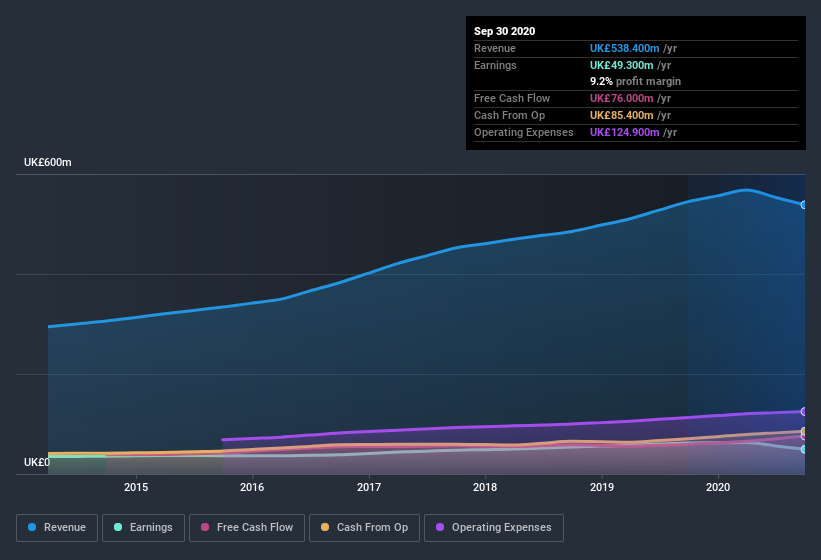Image resolution: width=821 pixels, height=560 pixels.
Task: Click the UK£538.400m revenue value in tooltip
Action: click(x=624, y=48)
